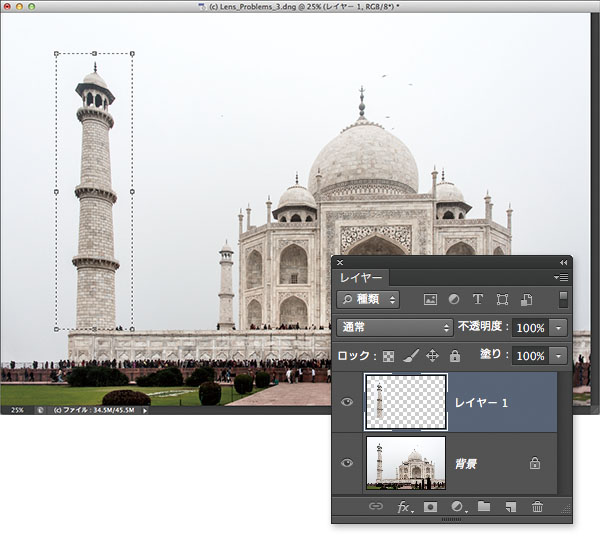Click the shape layer filter icon
Image resolution: width=600 pixels, height=538 pixels.
(502, 299)
